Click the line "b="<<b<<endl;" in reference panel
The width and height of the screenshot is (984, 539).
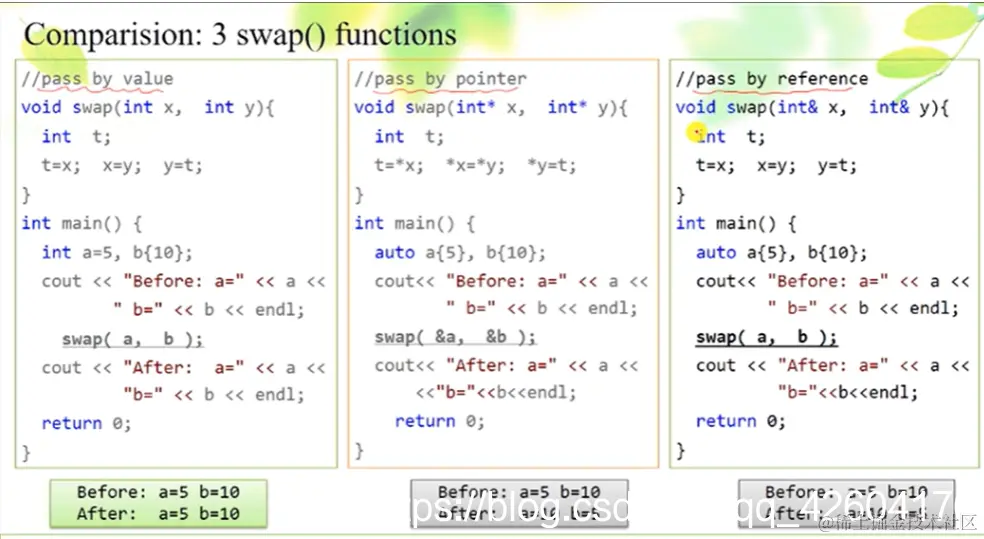coord(848,393)
